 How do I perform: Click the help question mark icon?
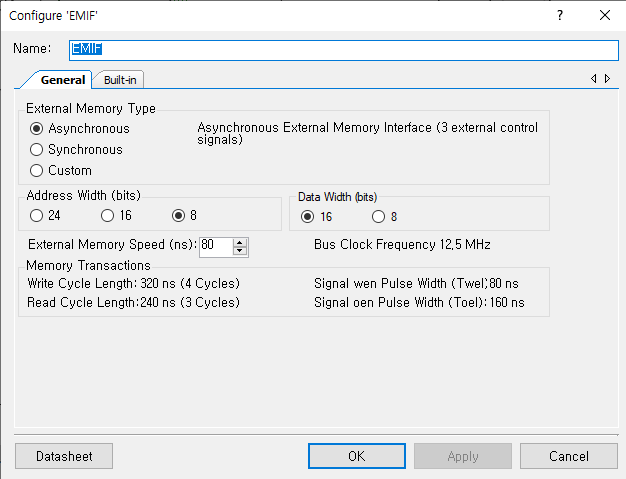[x=560, y=15]
